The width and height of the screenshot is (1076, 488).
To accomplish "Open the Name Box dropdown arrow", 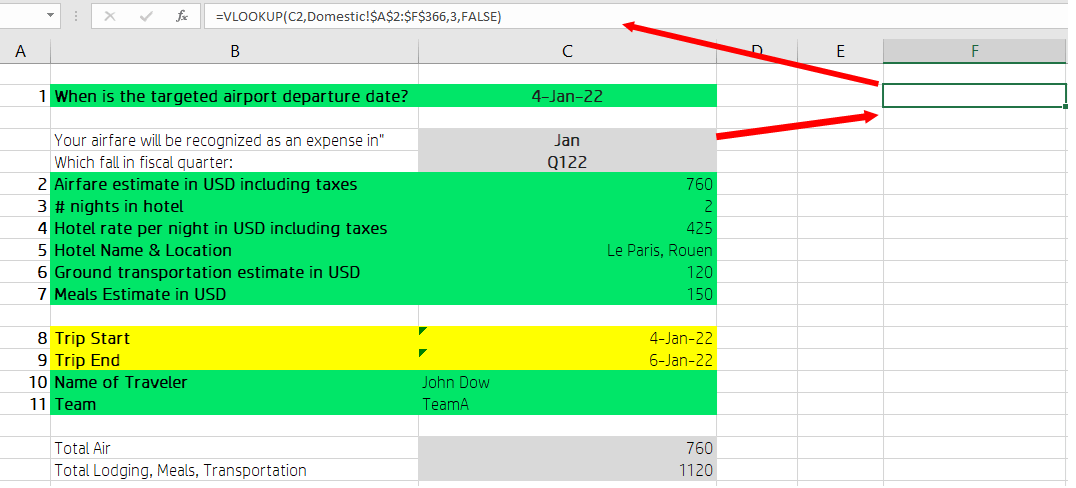I will 50,15.
